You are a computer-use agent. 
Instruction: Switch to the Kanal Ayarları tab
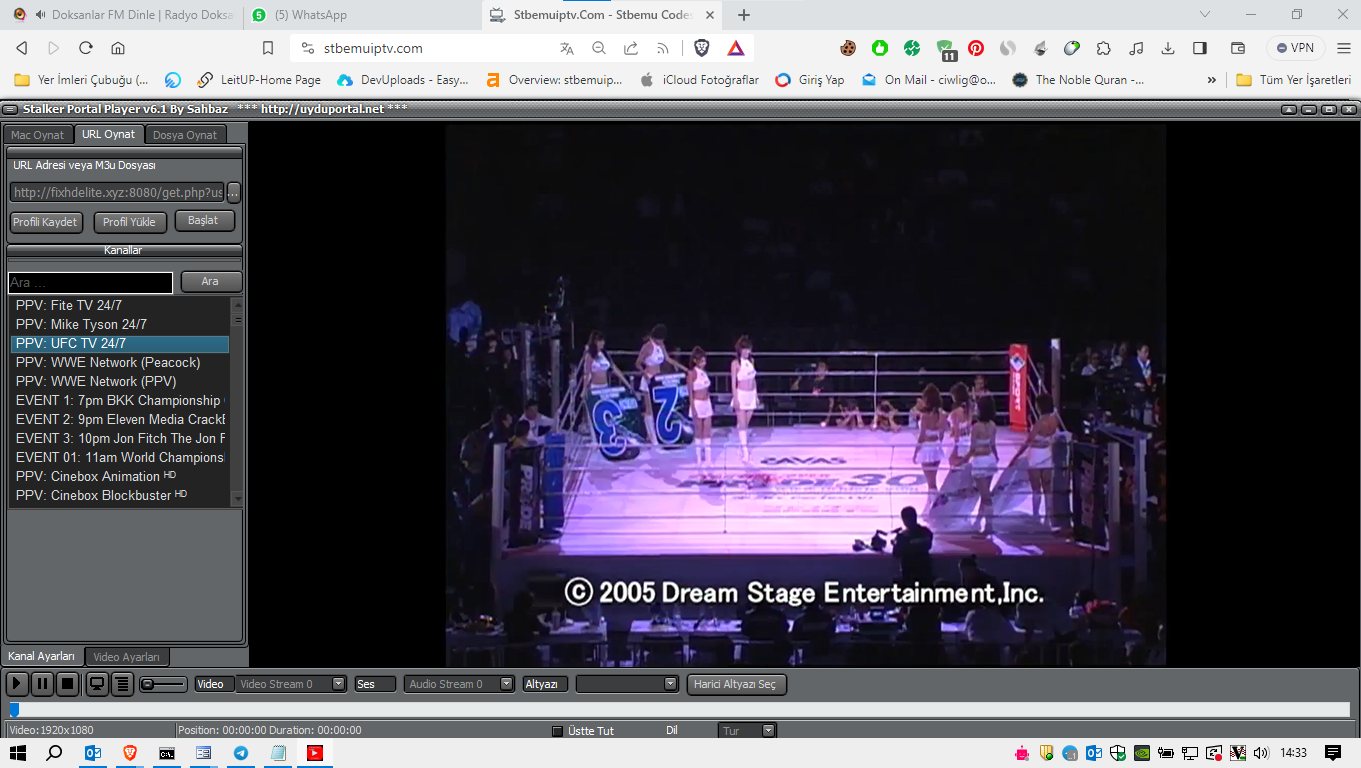click(x=42, y=656)
